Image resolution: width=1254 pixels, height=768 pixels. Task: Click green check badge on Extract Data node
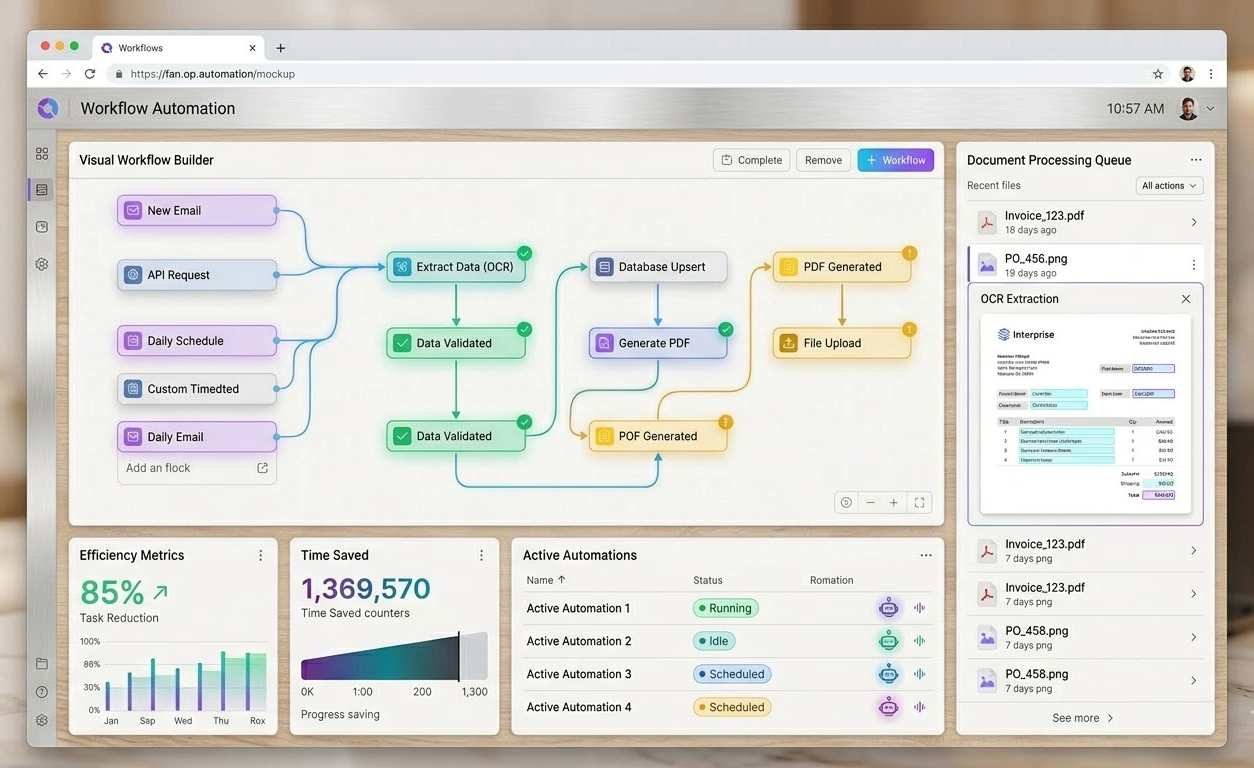coord(524,254)
